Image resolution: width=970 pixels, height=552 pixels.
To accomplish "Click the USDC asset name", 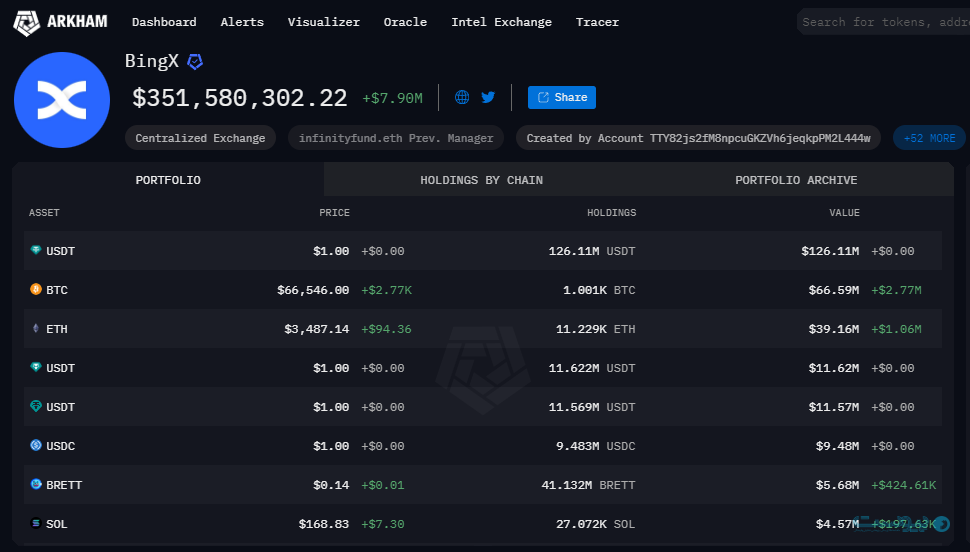I will 61,446.
